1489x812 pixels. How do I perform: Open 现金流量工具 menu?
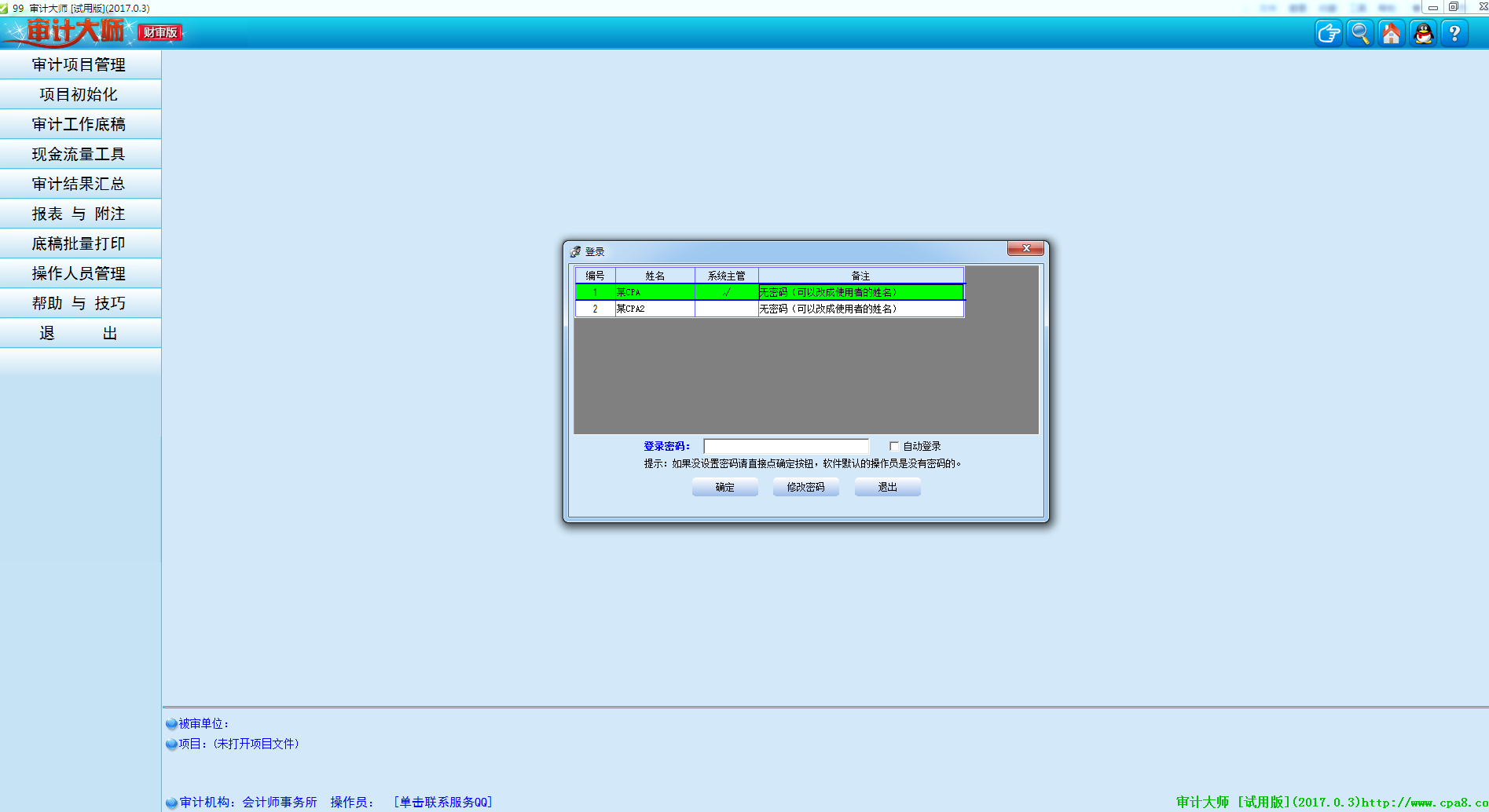[80, 154]
